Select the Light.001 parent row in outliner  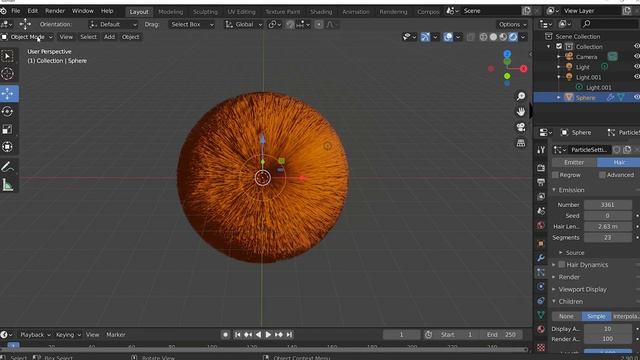587,77
